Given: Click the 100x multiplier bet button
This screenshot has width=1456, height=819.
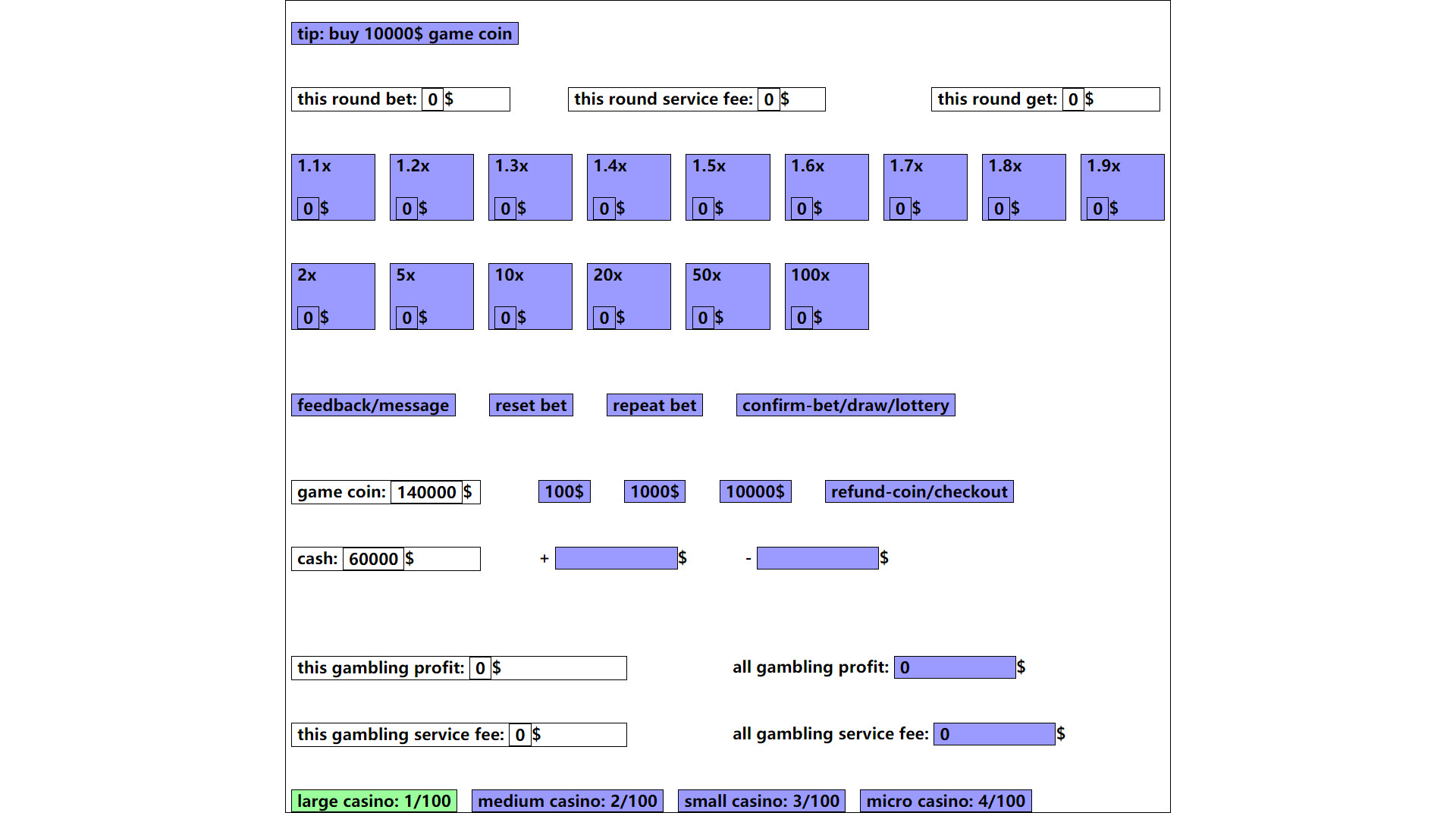Looking at the screenshot, I should click(x=826, y=295).
